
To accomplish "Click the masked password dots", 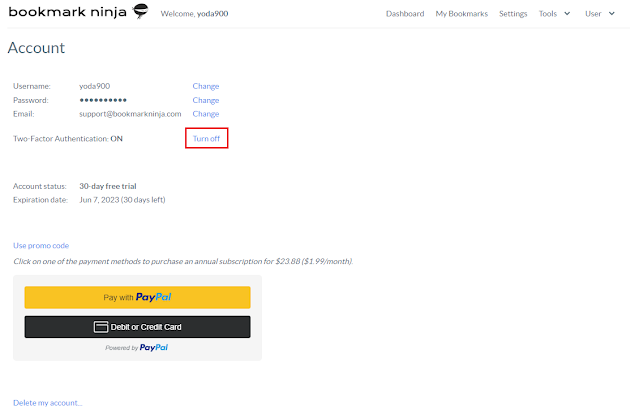I will tap(103, 100).
